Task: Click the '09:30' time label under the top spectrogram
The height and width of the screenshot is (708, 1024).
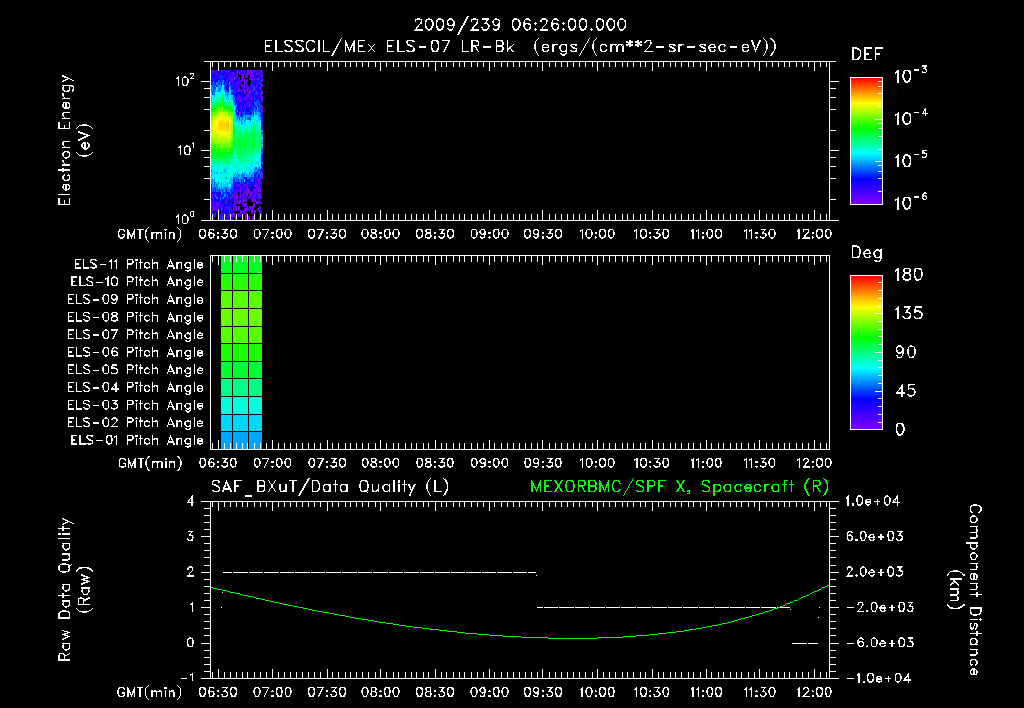Action: click(x=543, y=234)
